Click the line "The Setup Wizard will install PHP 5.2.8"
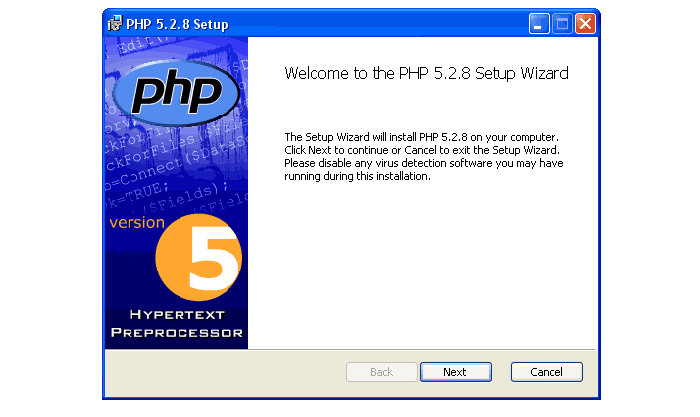This screenshot has width=700, height=417. coord(420,136)
